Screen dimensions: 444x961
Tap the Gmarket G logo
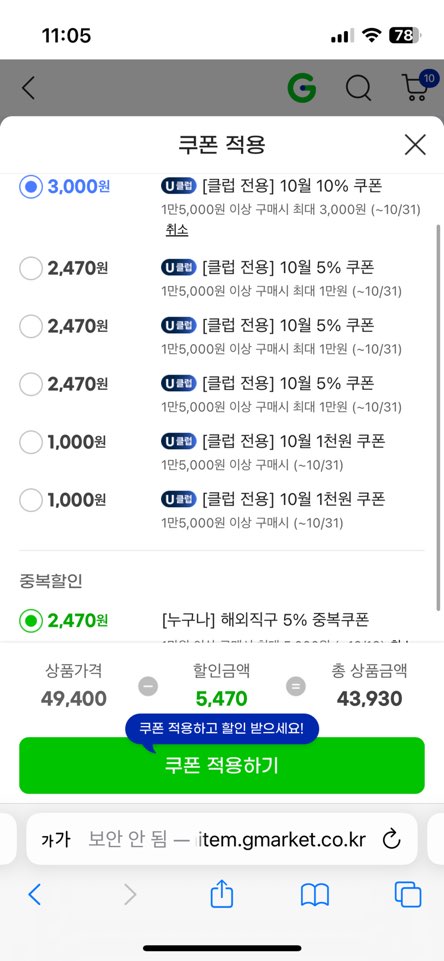point(302,89)
